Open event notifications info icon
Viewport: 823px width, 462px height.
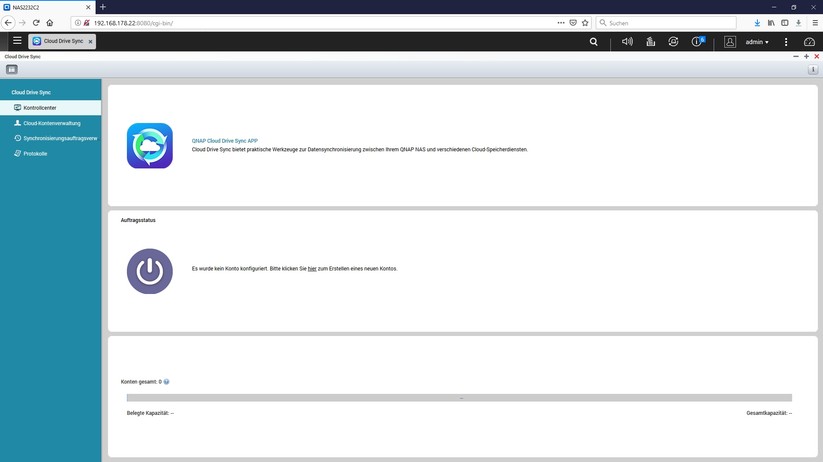coord(698,42)
